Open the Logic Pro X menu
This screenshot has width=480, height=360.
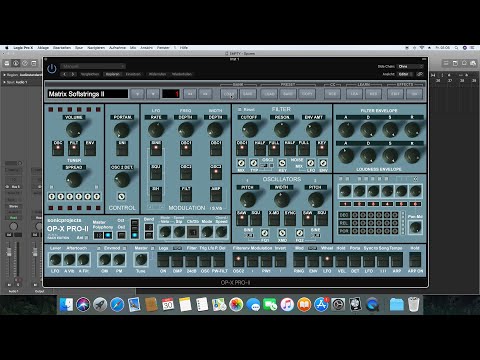coord(23,48)
